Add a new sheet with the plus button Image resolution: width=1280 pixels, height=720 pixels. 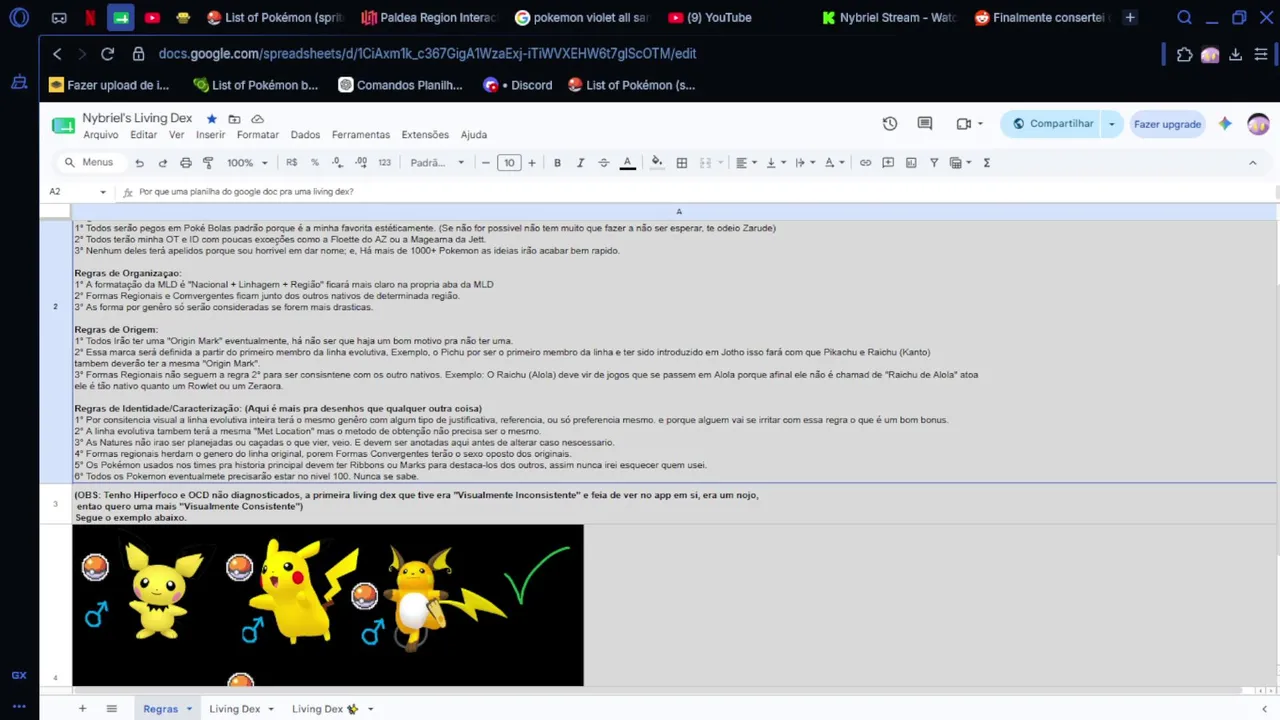pyautogui.click(x=83, y=709)
